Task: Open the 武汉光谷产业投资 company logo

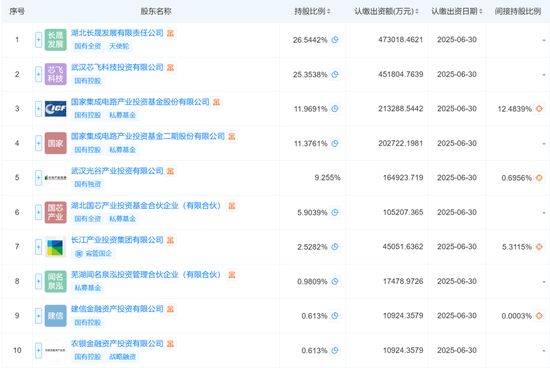Action: point(55,178)
